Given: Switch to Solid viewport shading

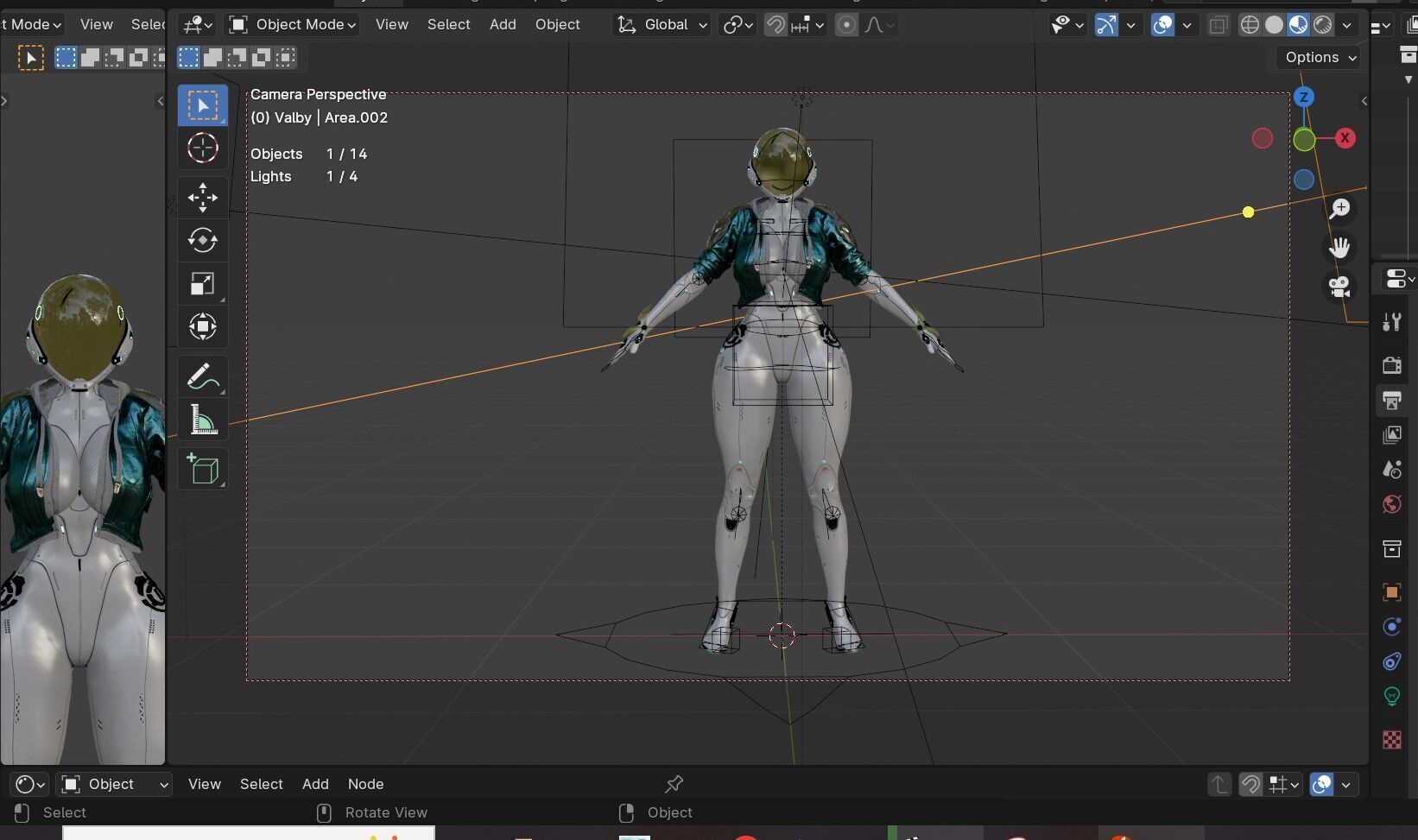Looking at the screenshot, I should tap(1274, 25).
